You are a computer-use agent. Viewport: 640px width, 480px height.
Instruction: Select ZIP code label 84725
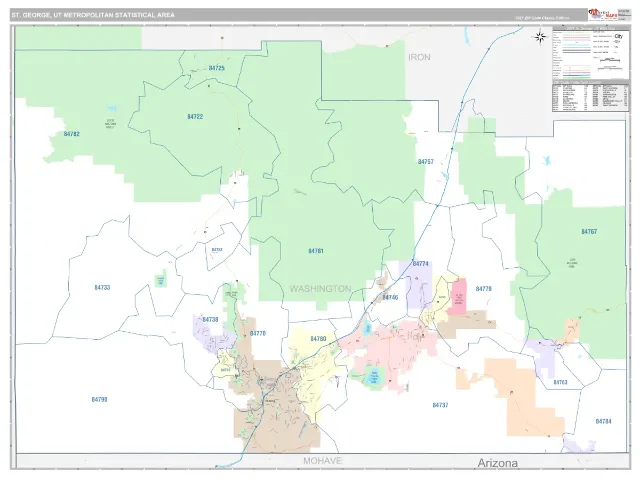(217, 68)
